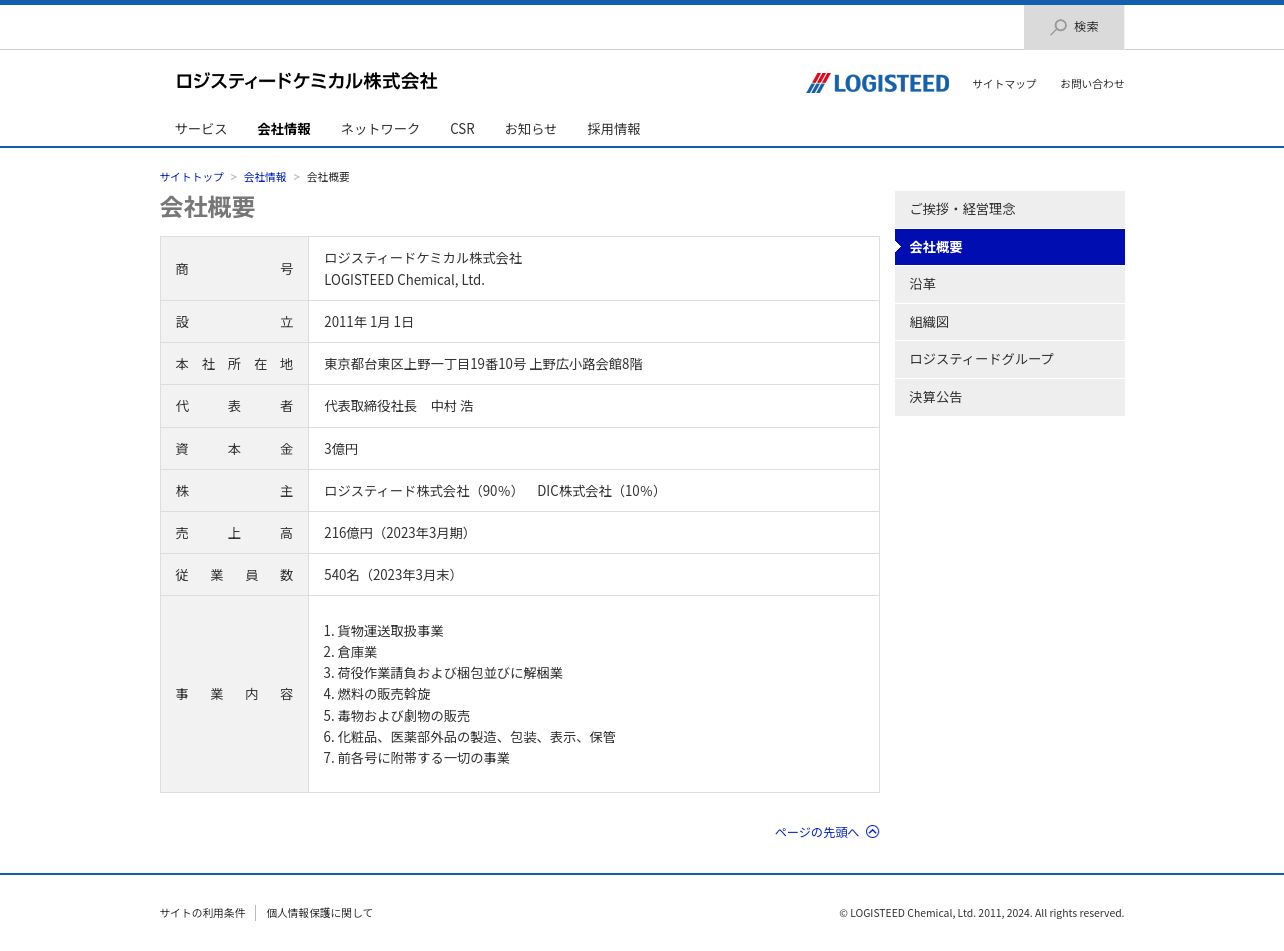1284x951 pixels.
Task: Open the サイトの利用条件 footer link
Action: pos(202,913)
